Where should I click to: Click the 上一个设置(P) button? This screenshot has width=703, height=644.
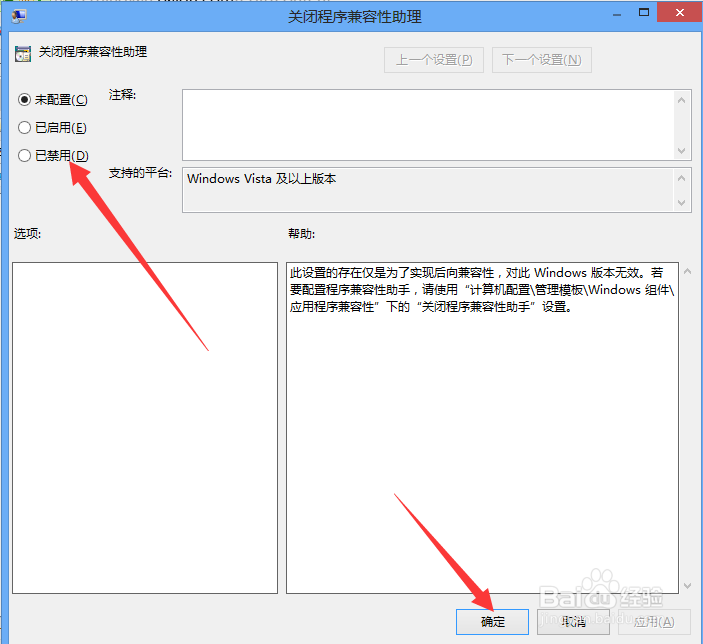click(x=434, y=60)
